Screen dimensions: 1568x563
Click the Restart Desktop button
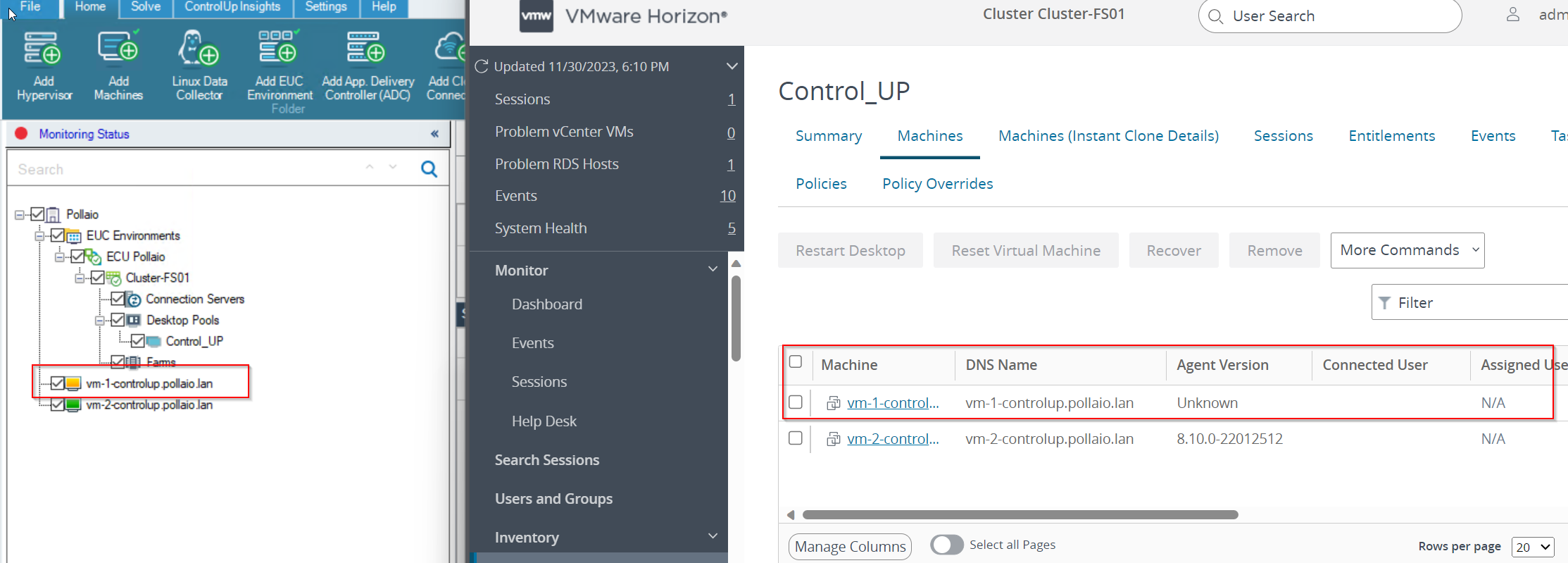850,250
